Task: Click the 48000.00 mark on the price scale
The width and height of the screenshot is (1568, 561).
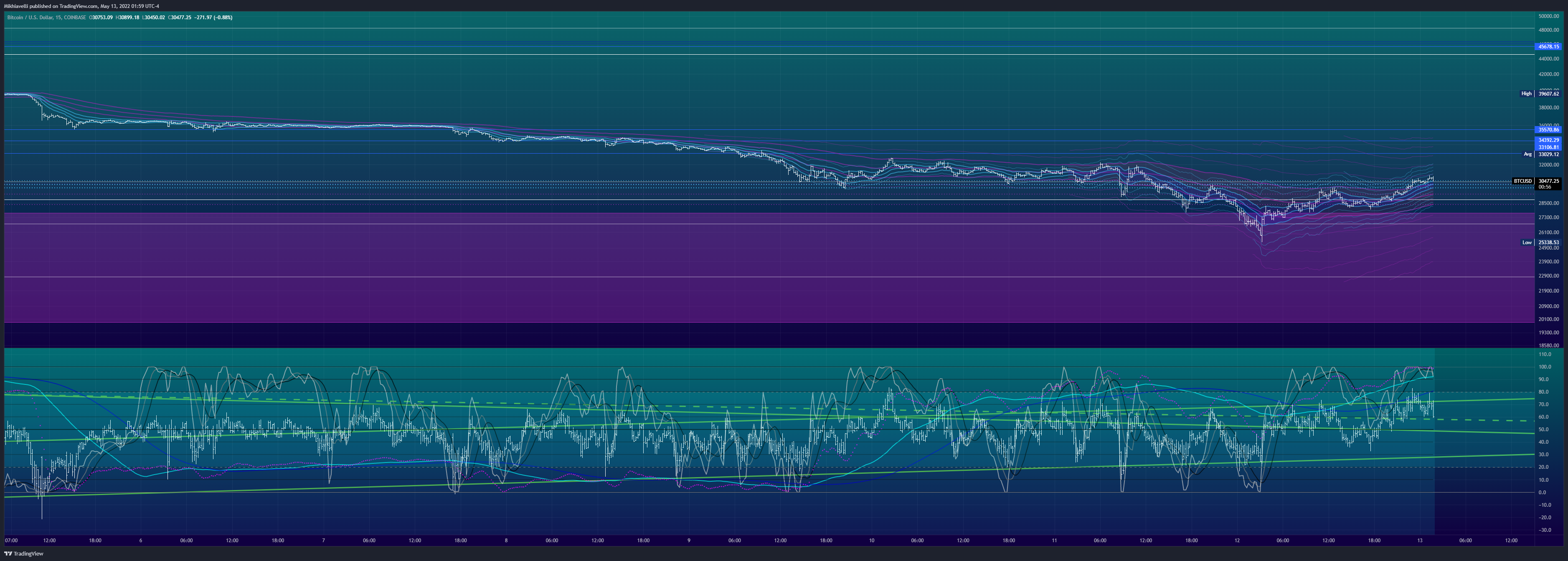Action: tap(1548, 30)
